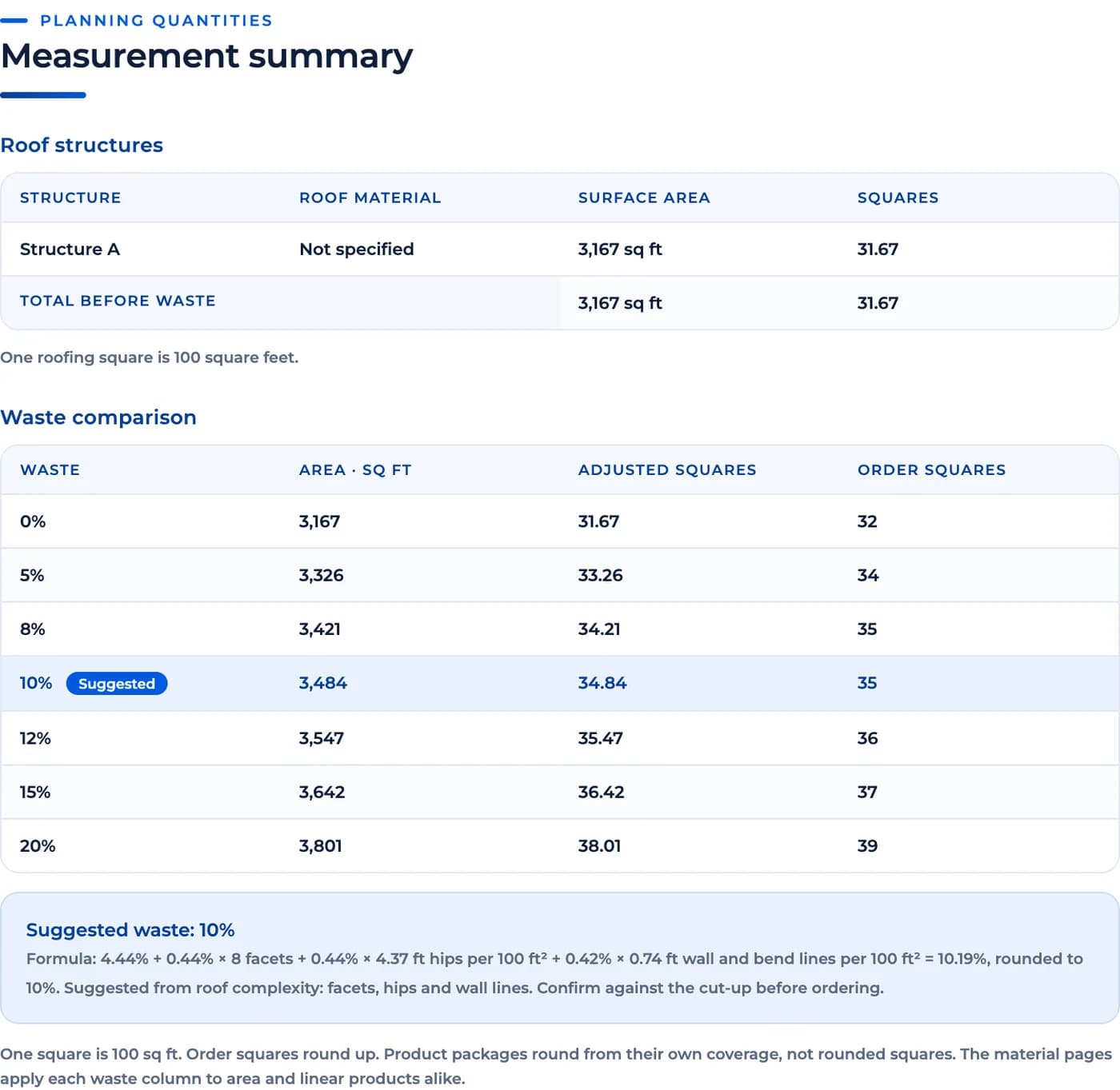Select the "ADJUSTED SQUARES" column header

667,470
